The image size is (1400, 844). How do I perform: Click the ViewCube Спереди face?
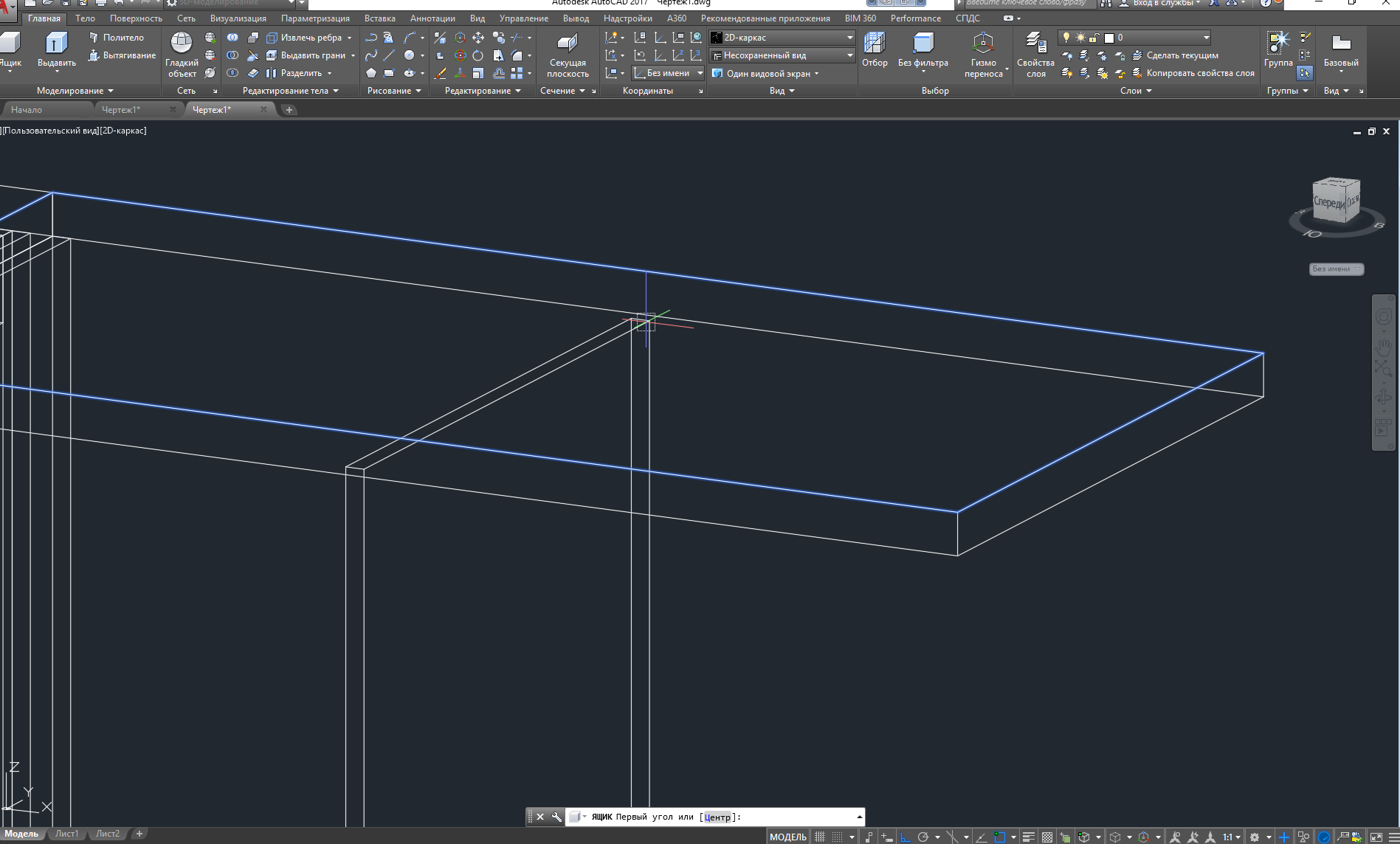(1329, 201)
